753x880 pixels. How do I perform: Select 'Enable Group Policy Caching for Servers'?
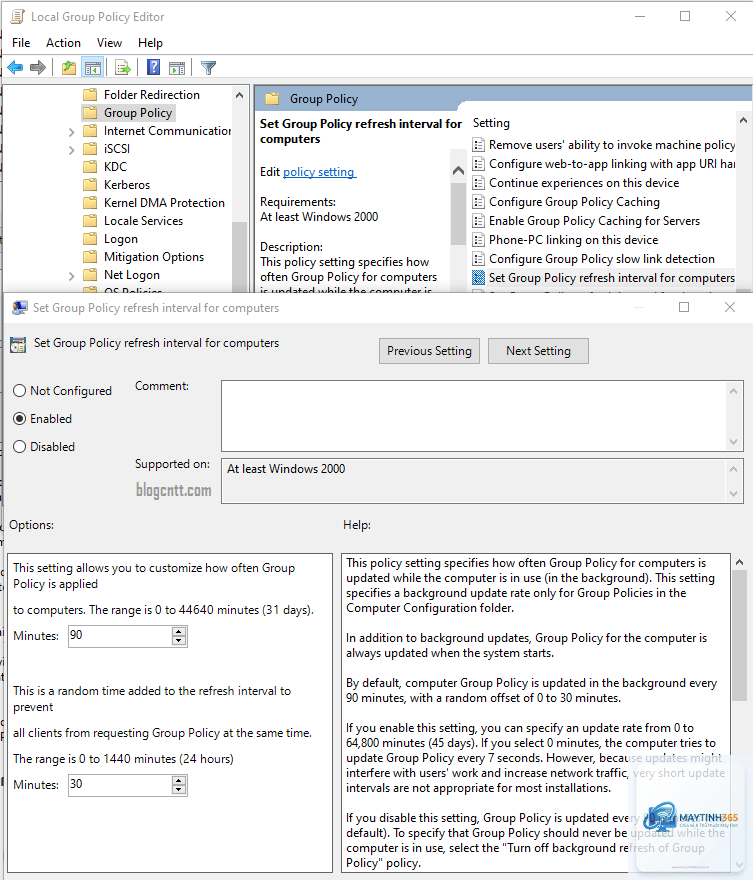coord(594,221)
